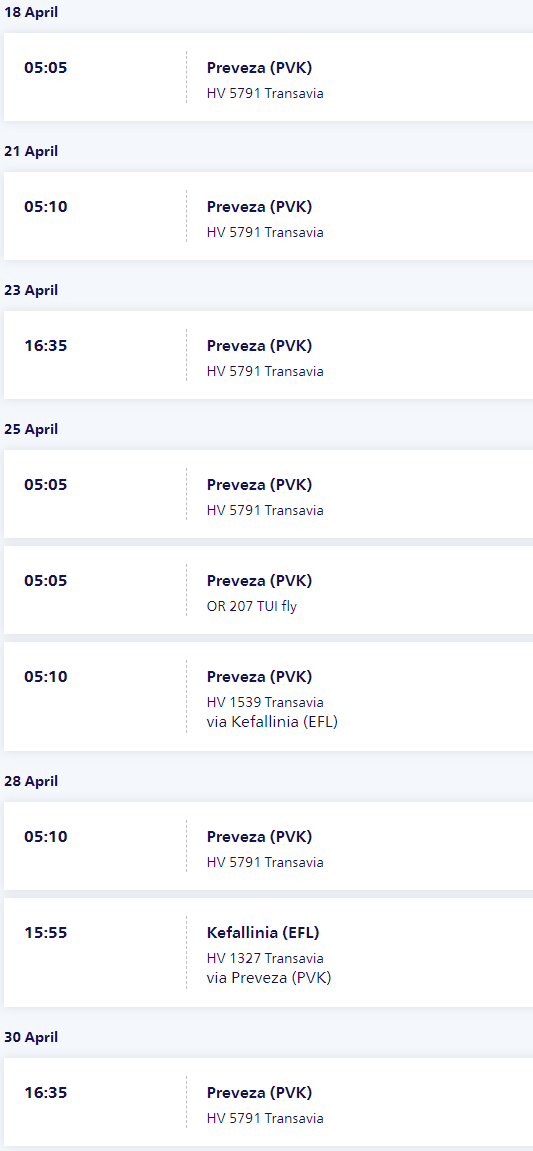Select the OR 207 TUI fly flight
Viewport: 533px width, 1151px height.
(x=269, y=590)
